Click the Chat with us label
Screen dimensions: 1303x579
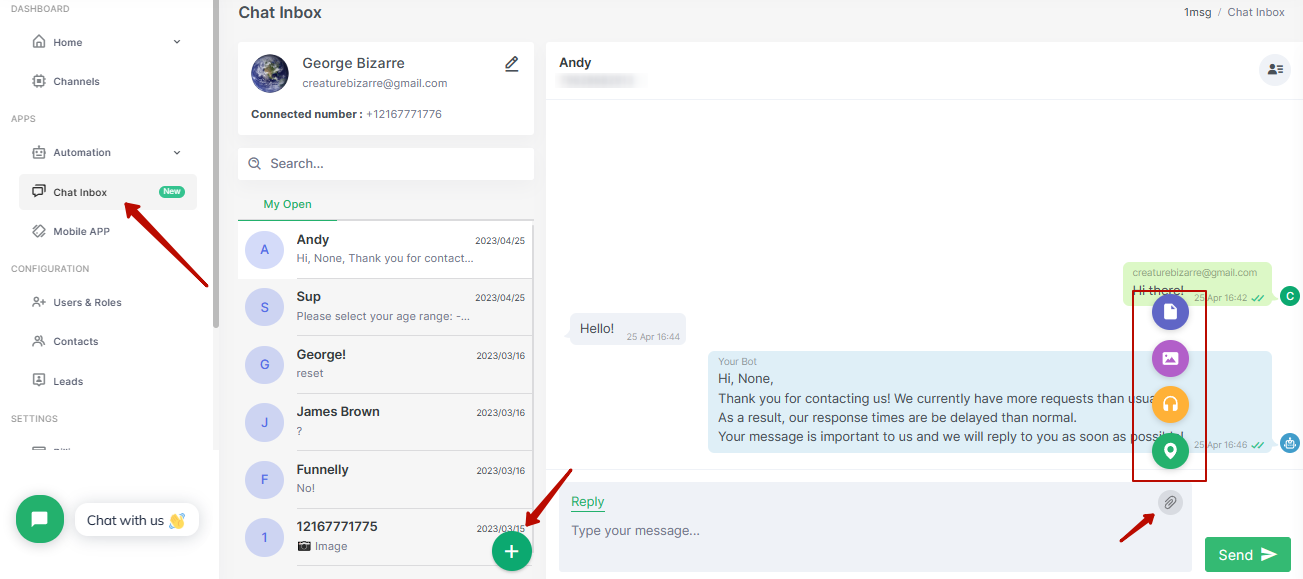[136, 520]
